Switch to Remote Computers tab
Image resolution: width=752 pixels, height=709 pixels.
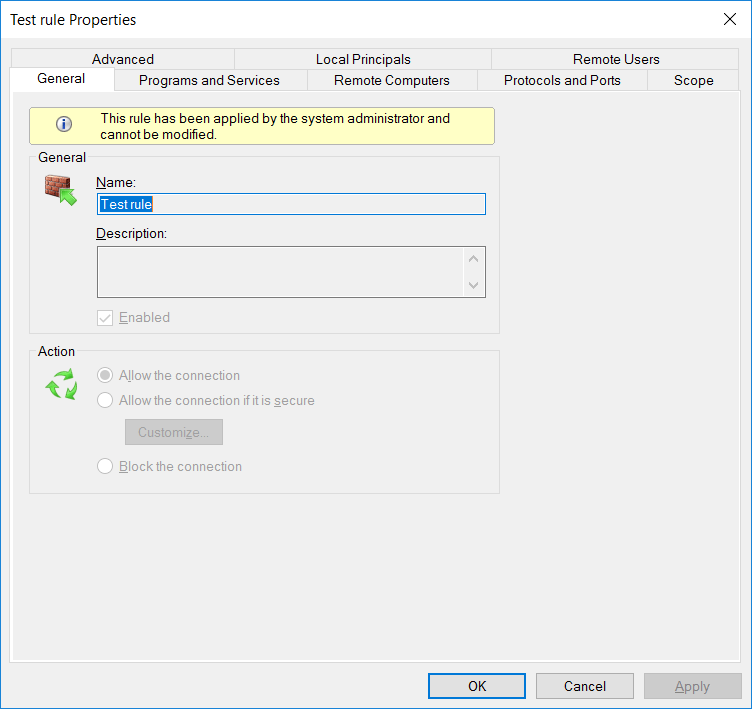click(392, 80)
